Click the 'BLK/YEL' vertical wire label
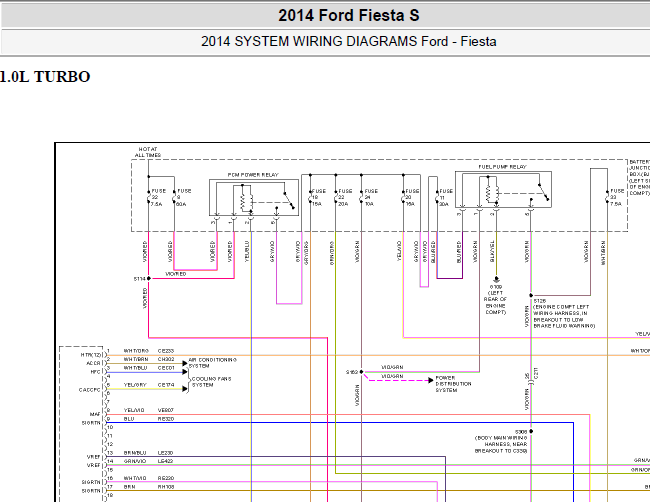This screenshot has height=502, width=650. [x=492, y=251]
